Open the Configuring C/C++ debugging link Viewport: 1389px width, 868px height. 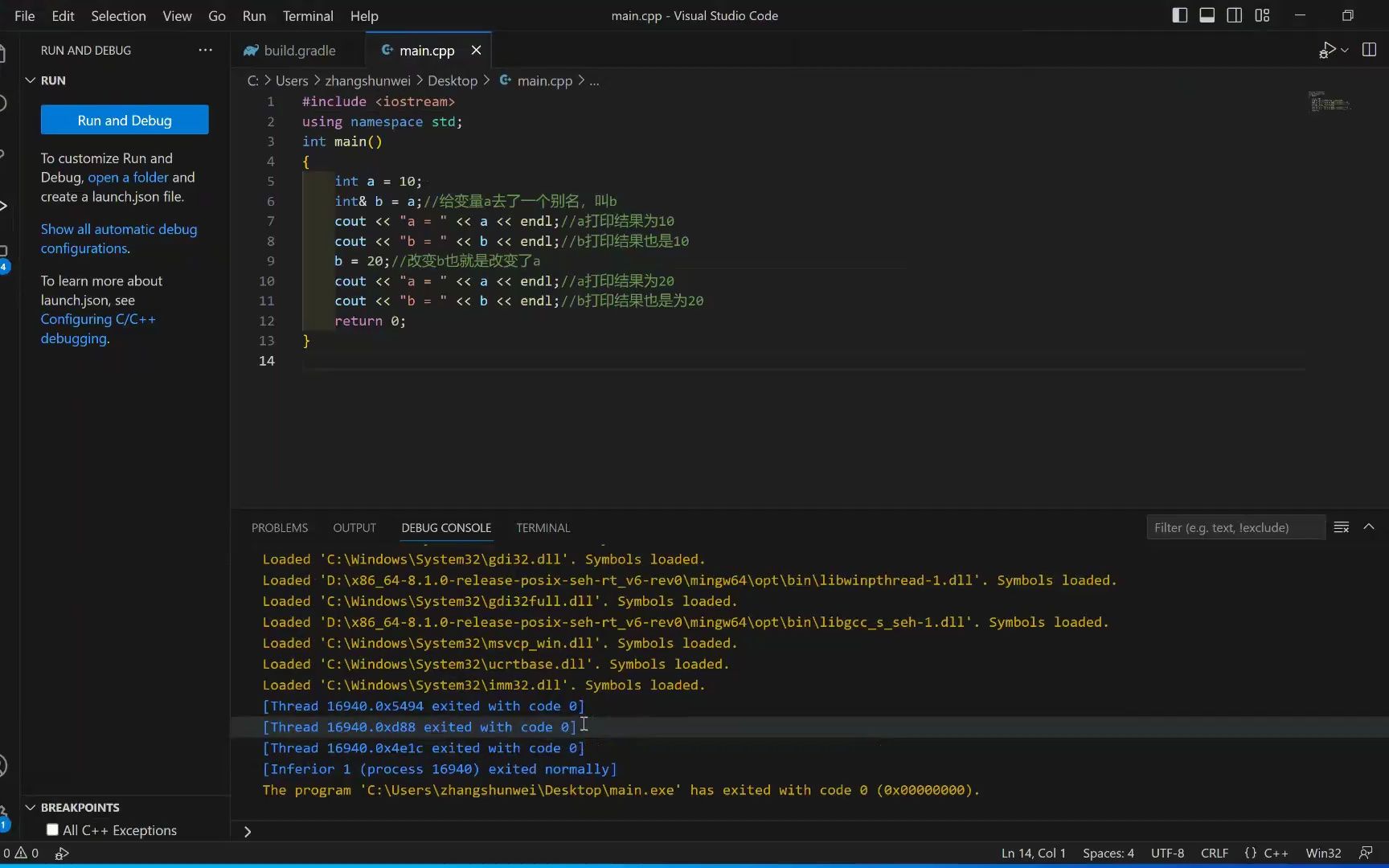pos(98,319)
